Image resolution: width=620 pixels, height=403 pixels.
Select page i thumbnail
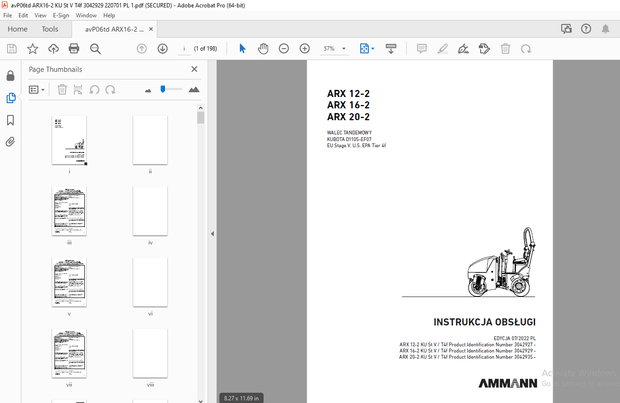pos(69,140)
